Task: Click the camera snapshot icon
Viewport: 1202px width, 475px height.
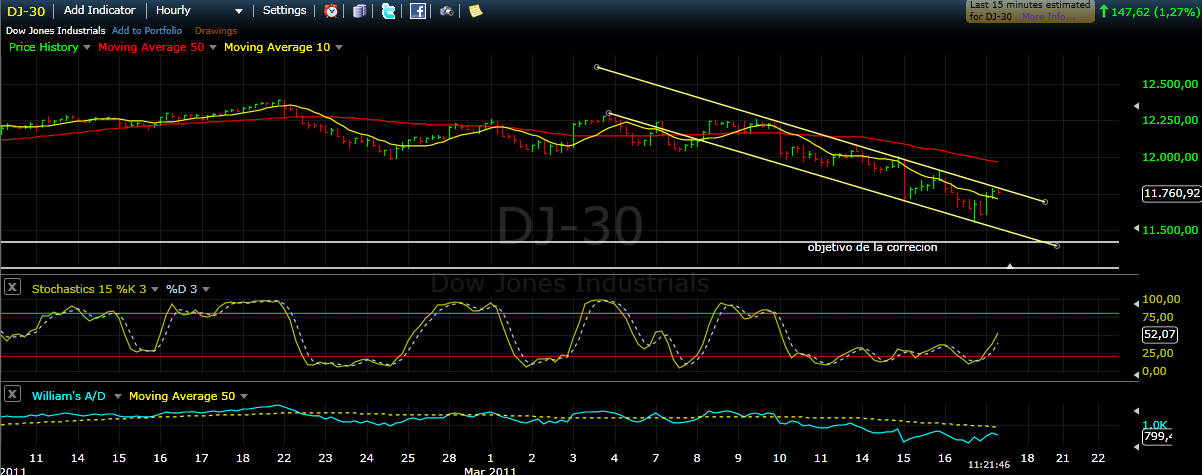Action: [446, 11]
